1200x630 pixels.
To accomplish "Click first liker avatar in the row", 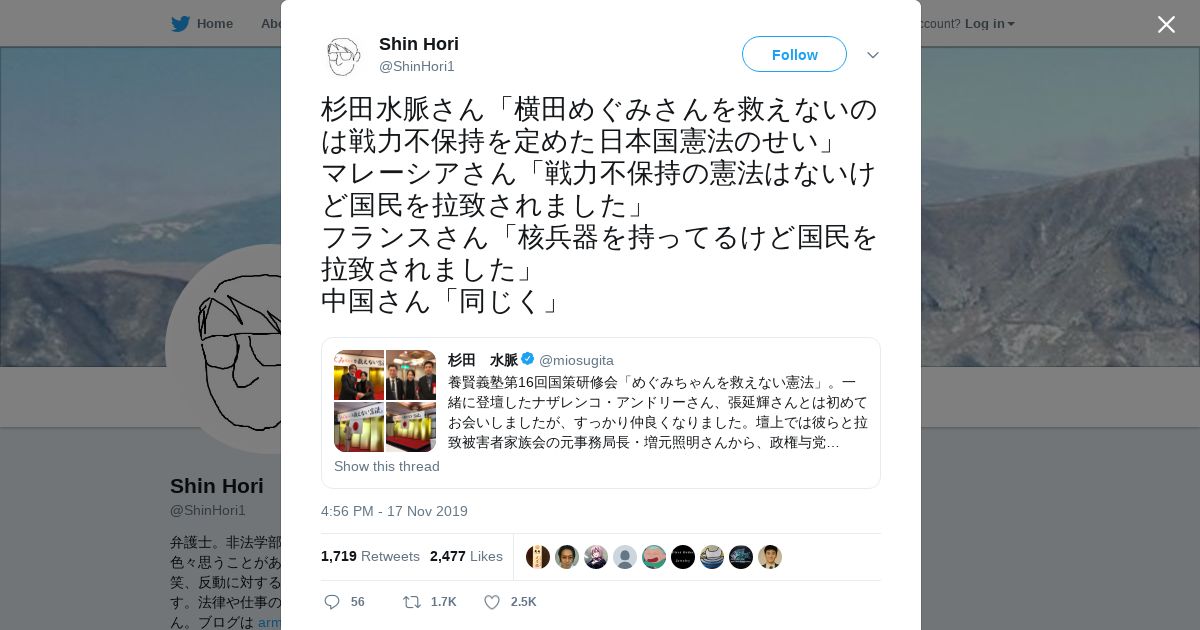I will (x=538, y=557).
